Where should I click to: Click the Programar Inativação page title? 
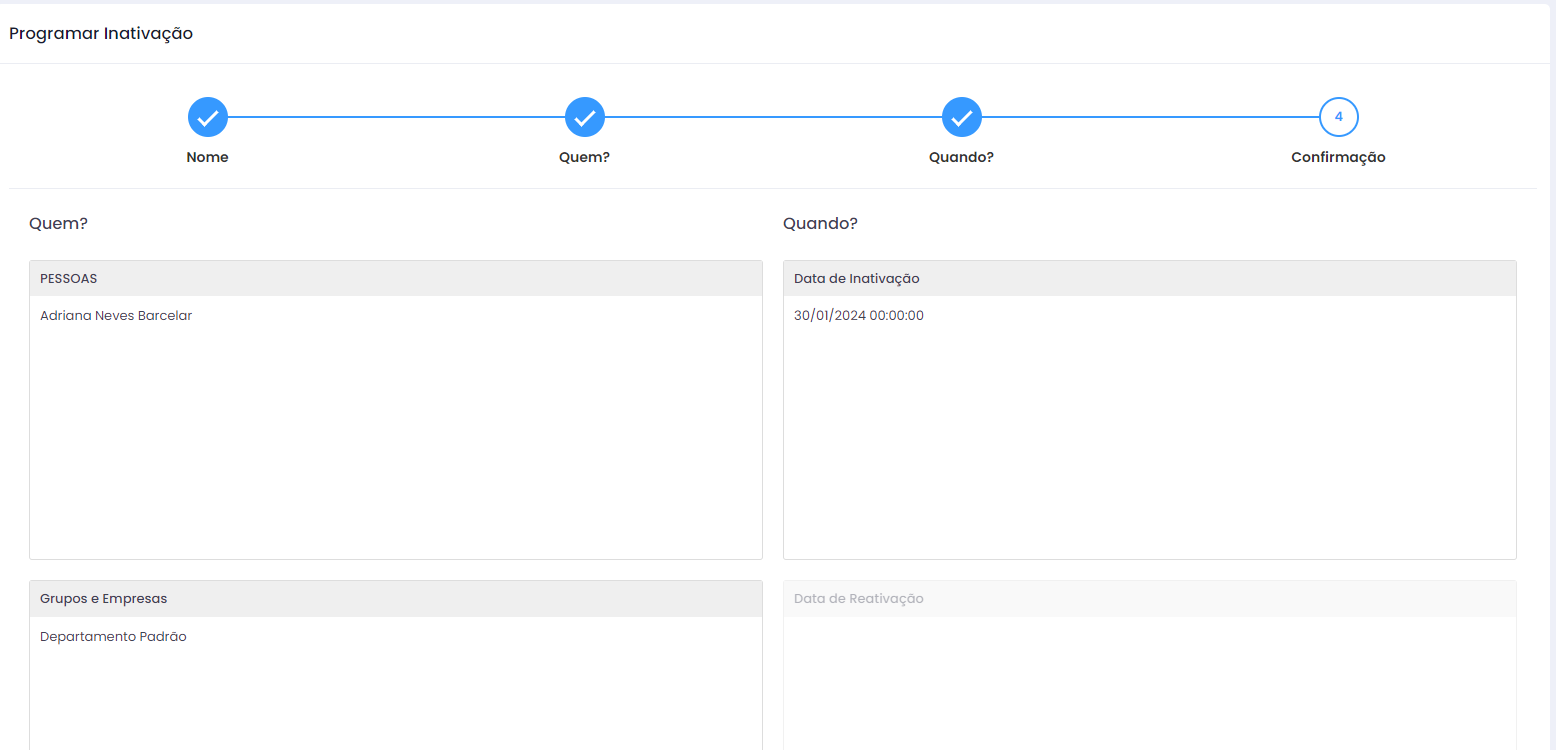point(101,34)
